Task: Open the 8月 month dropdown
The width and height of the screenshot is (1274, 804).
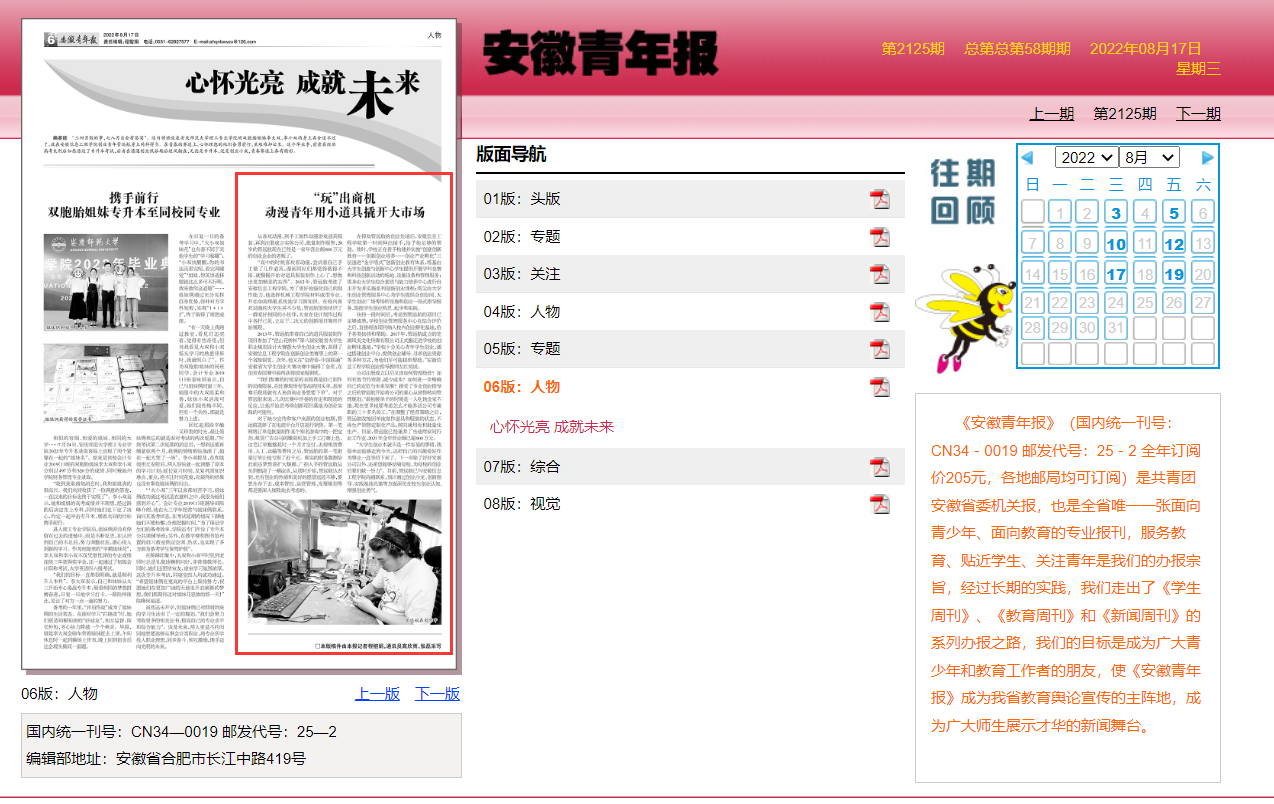Action: [x=1150, y=158]
